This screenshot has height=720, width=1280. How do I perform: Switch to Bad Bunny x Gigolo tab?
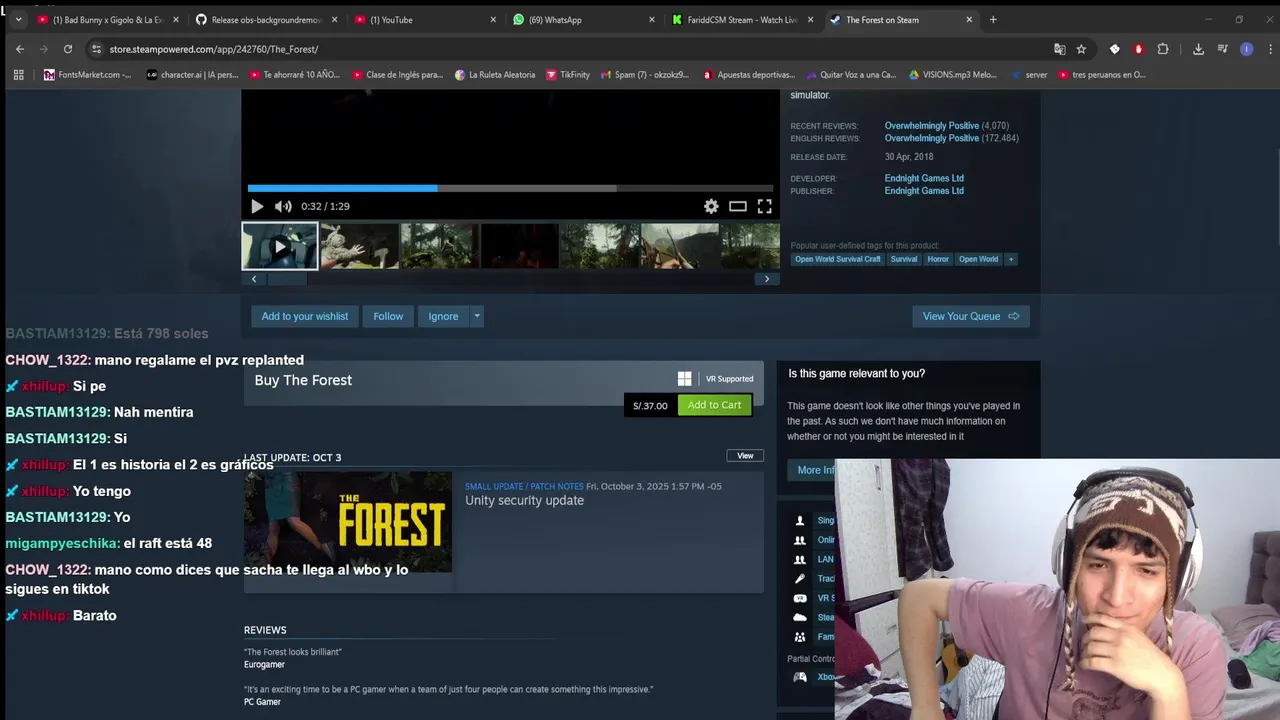[x=108, y=20]
